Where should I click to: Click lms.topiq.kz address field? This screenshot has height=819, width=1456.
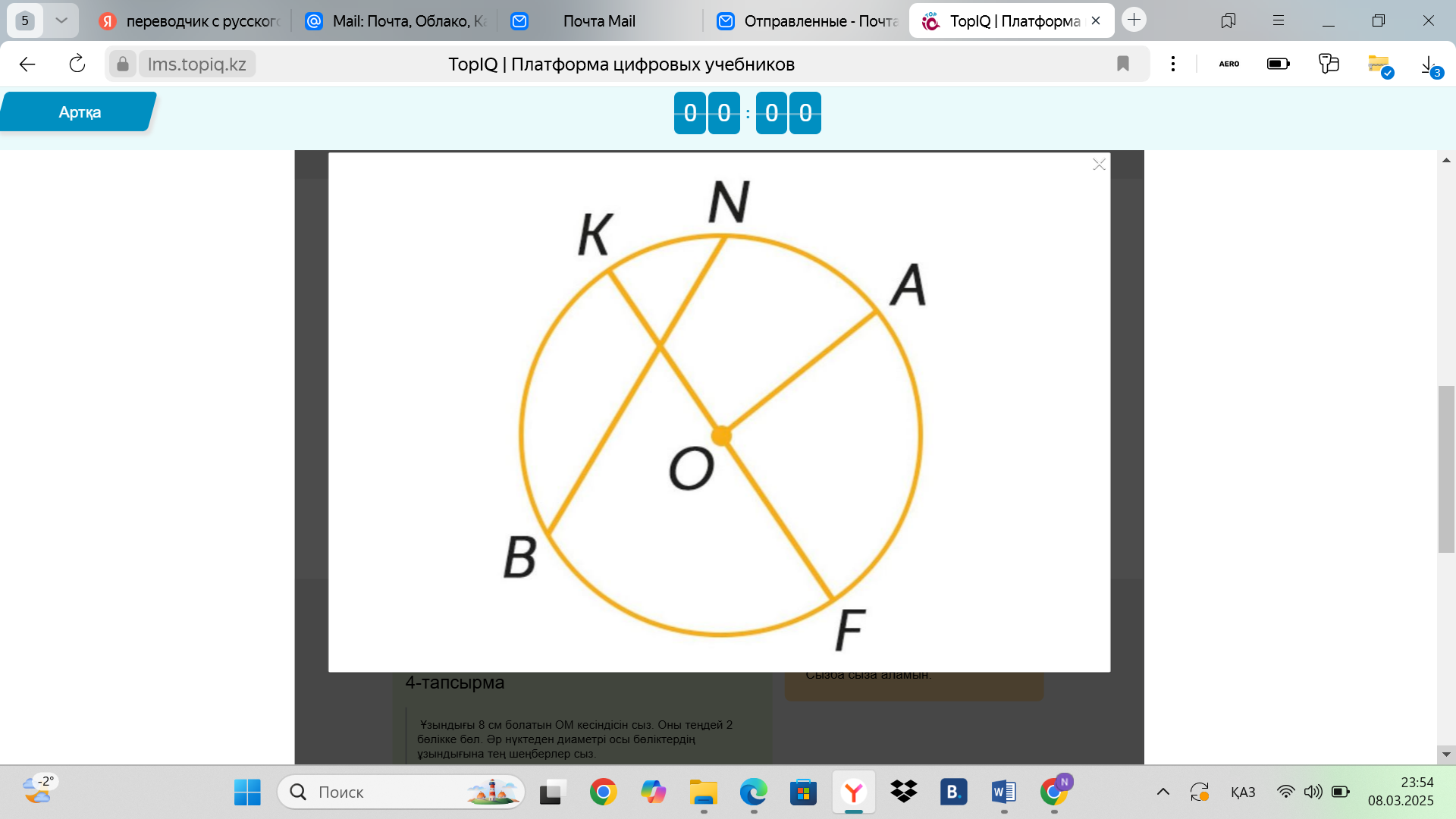point(197,64)
